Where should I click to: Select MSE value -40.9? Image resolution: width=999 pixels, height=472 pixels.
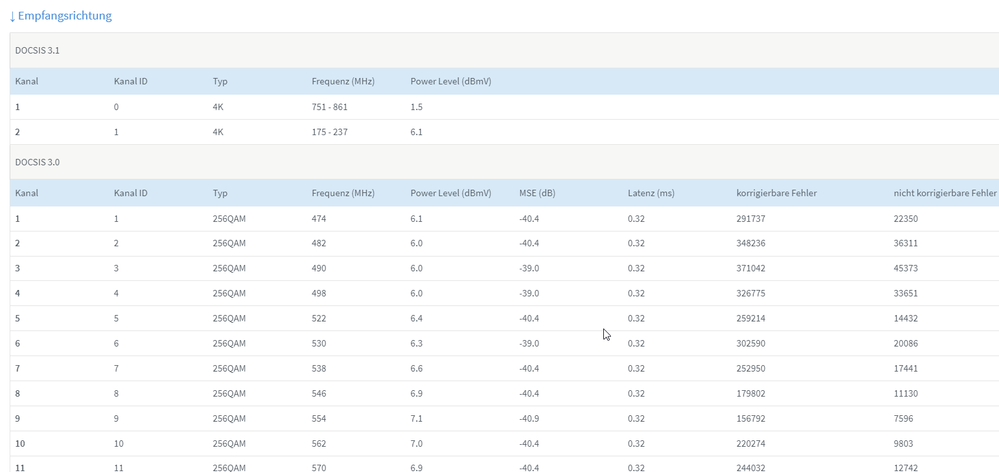coord(529,418)
